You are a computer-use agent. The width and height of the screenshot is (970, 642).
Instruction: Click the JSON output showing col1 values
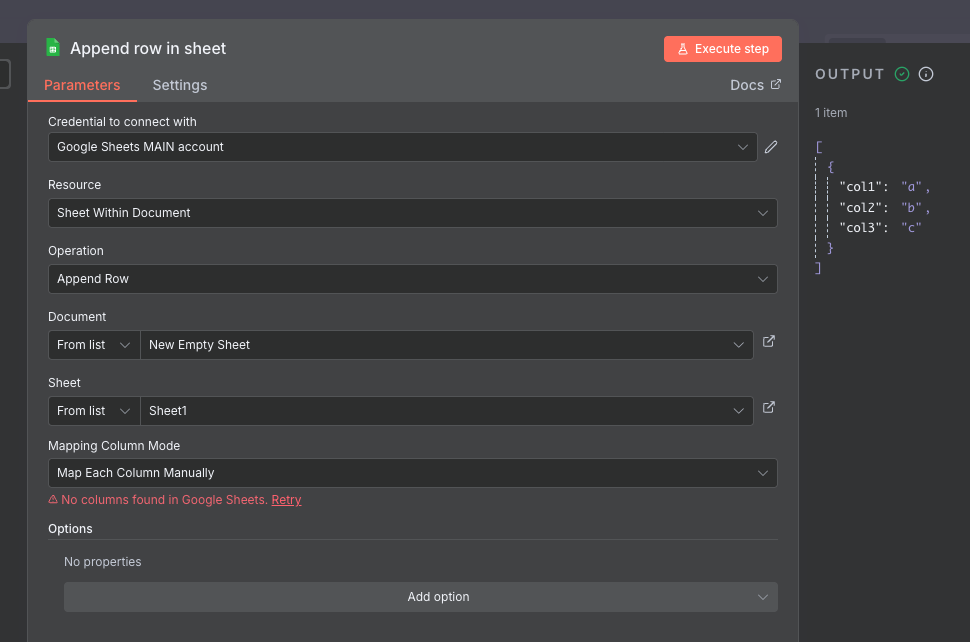pyautogui.click(x=875, y=186)
